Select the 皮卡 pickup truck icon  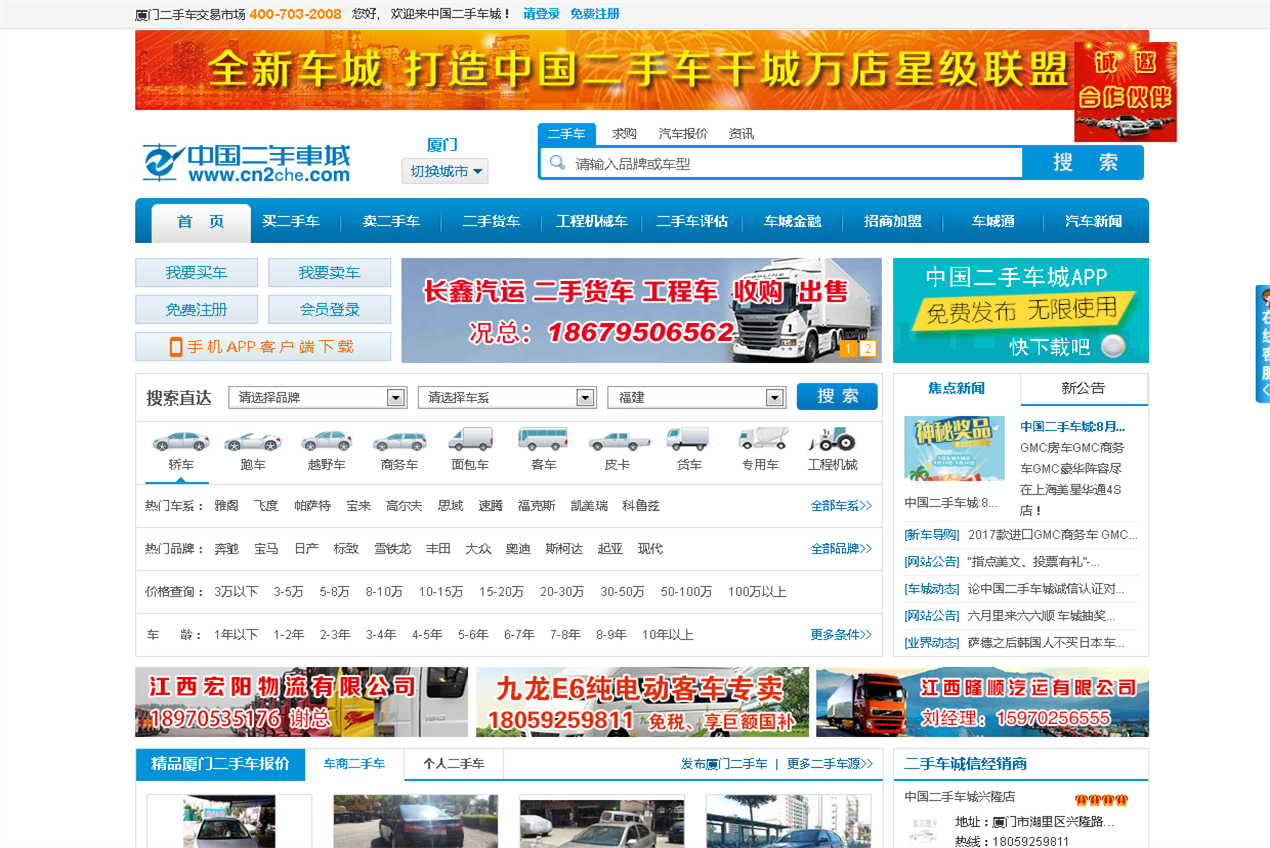click(618, 440)
